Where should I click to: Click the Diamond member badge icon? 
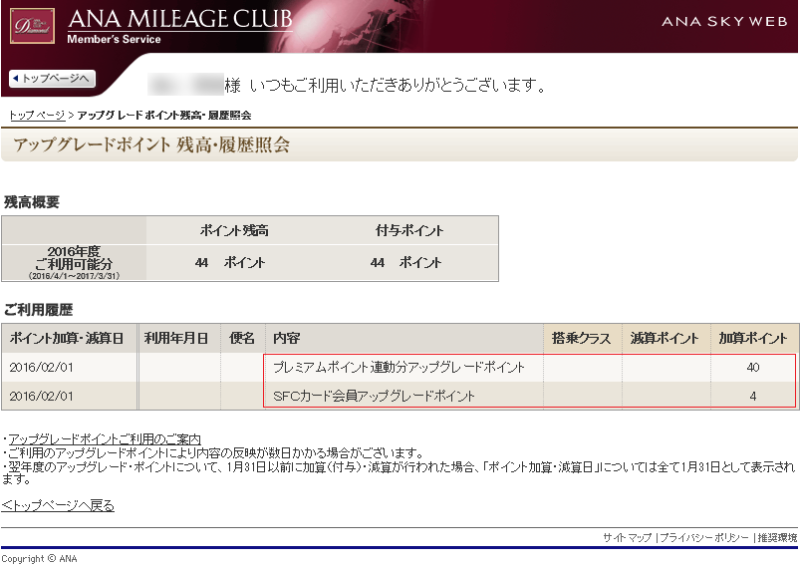(32, 26)
